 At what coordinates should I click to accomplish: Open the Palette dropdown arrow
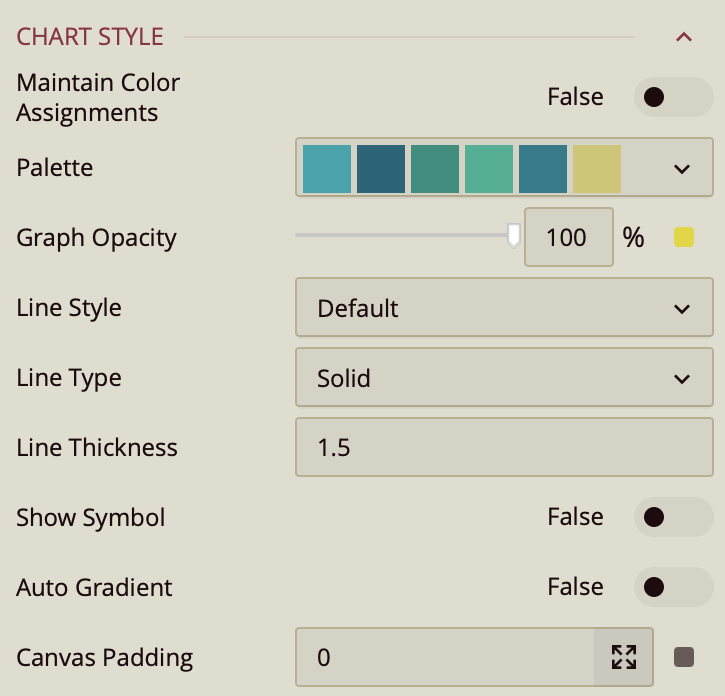pos(682,168)
